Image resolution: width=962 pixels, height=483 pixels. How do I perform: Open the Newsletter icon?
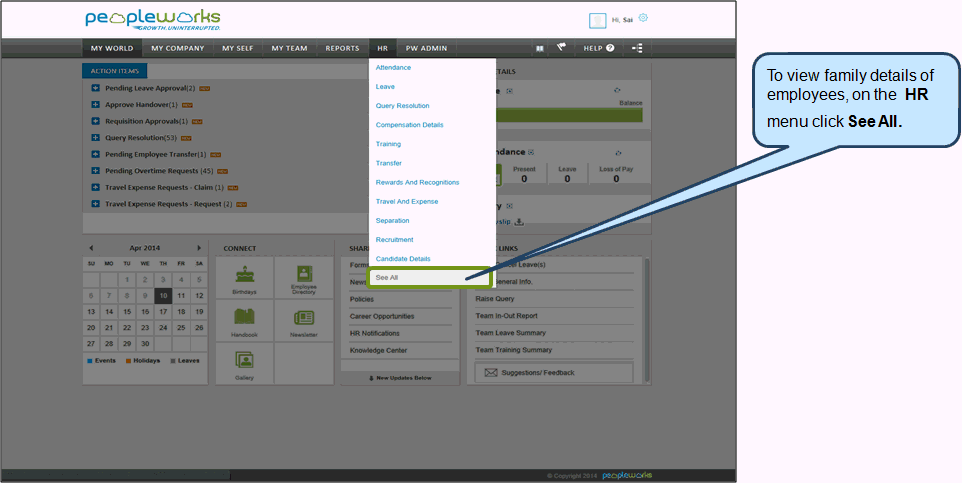click(x=303, y=320)
